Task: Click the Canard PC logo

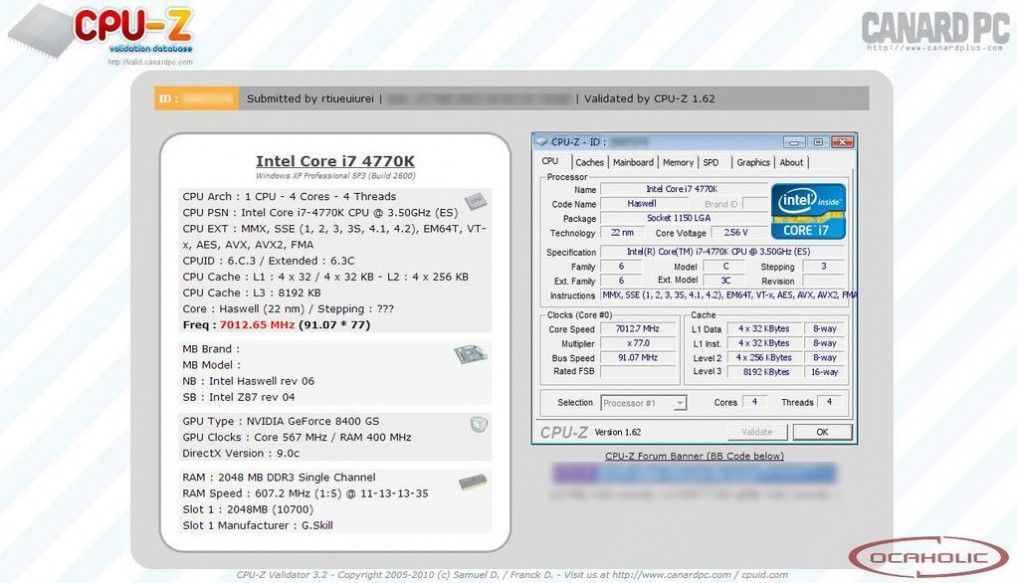Action: [x=936, y=31]
